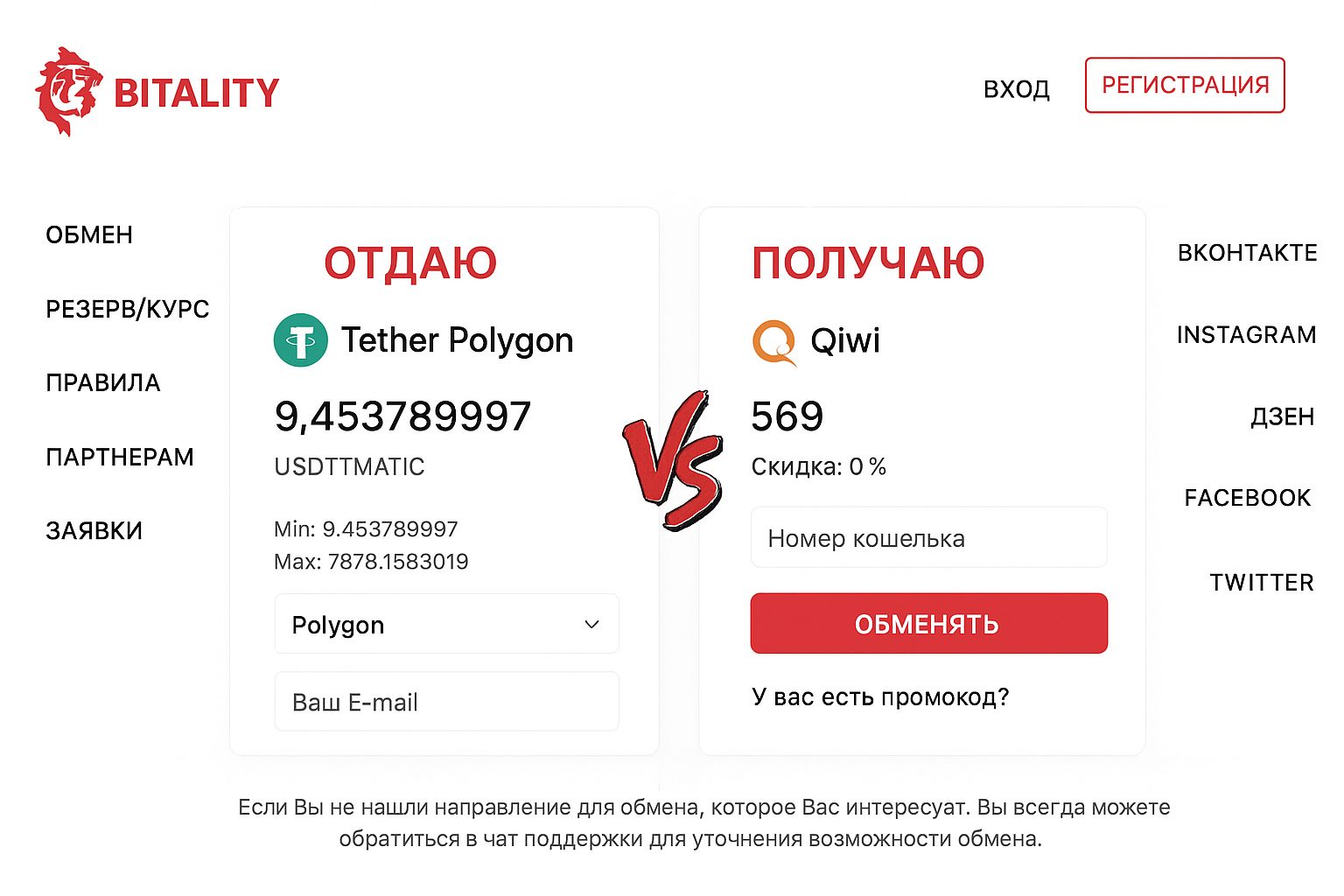Open the INSTAGRAM social link
1344x896 pixels.
(1246, 334)
